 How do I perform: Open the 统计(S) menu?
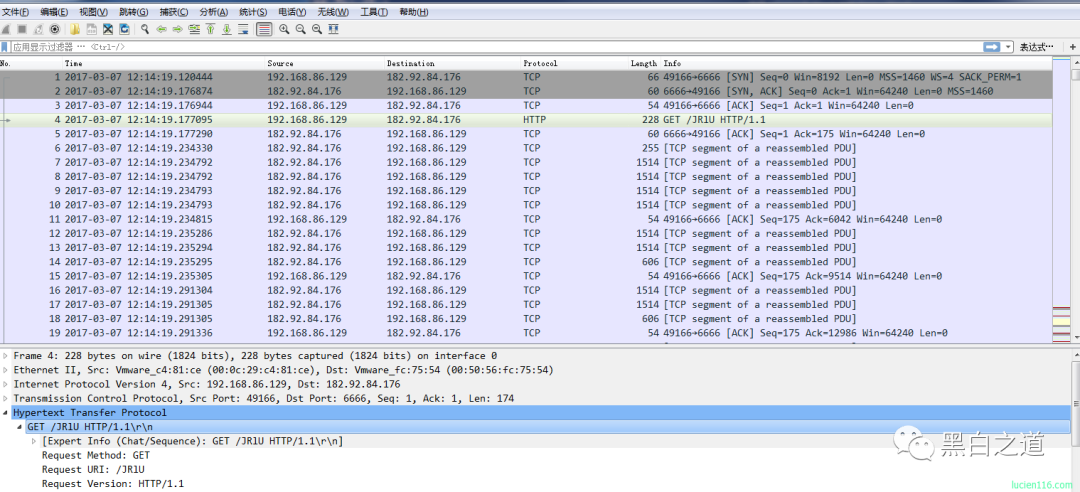[253, 12]
